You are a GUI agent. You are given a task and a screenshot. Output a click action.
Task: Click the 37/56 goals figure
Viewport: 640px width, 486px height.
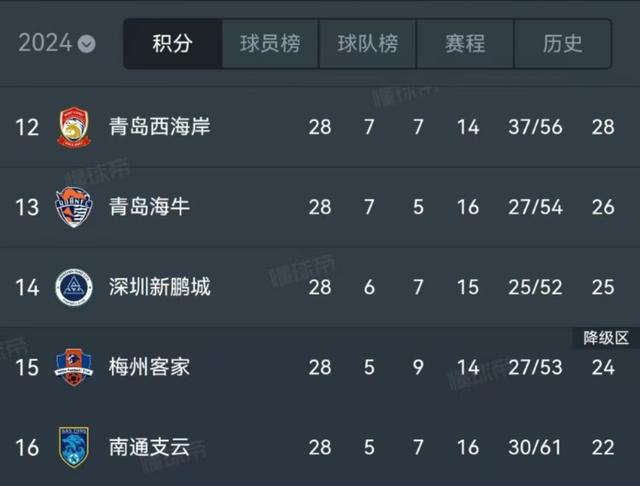[x=535, y=127]
